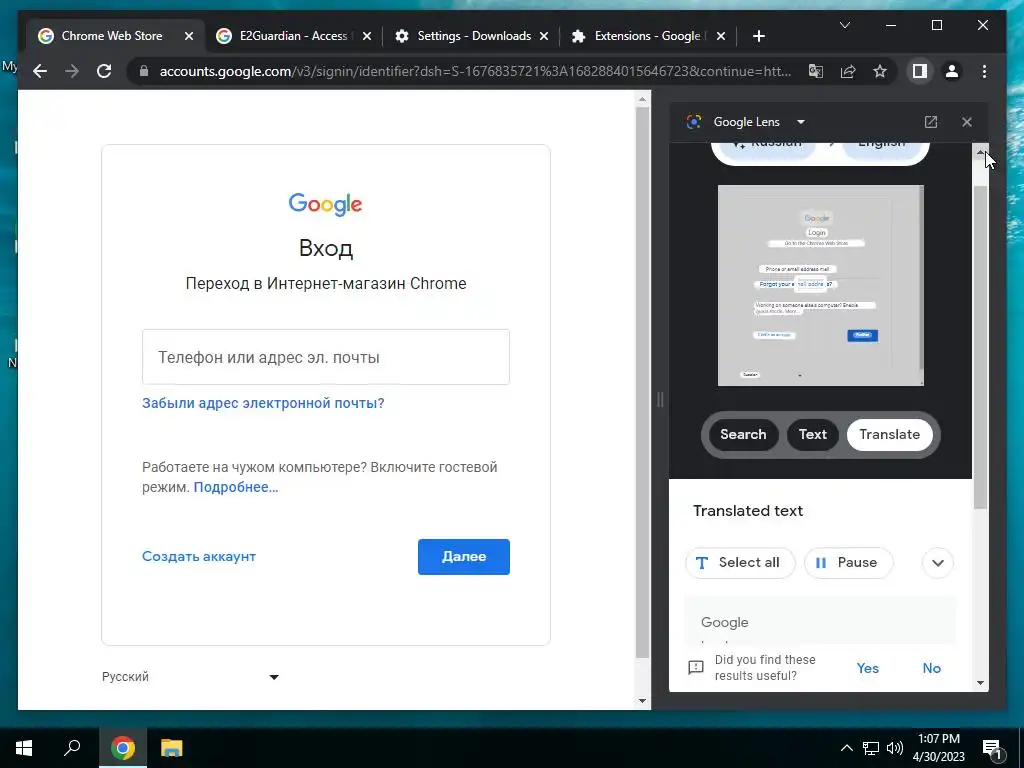Close the Extensions tab
The width and height of the screenshot is (1024, 768).
(x=721, y=37)
